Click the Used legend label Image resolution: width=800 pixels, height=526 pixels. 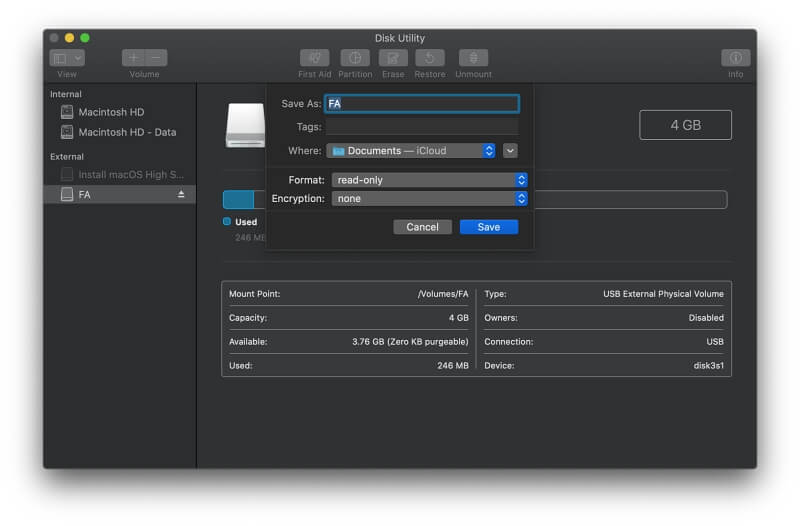pos(246,222)
